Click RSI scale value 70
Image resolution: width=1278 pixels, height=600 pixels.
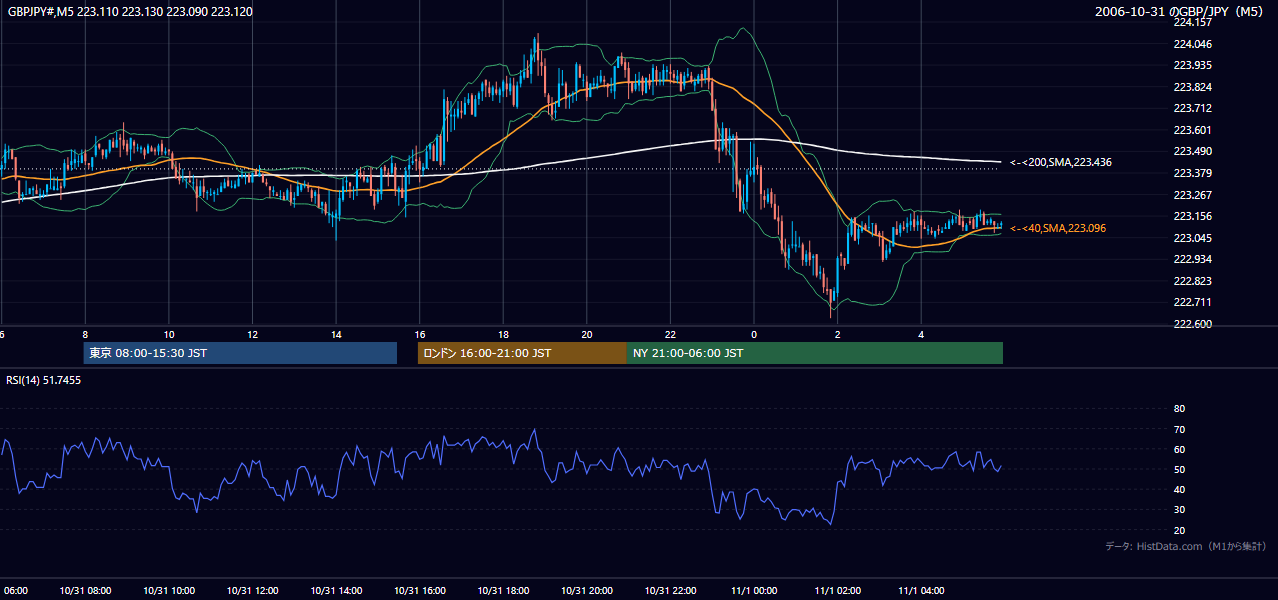[x=1179, y=429]
